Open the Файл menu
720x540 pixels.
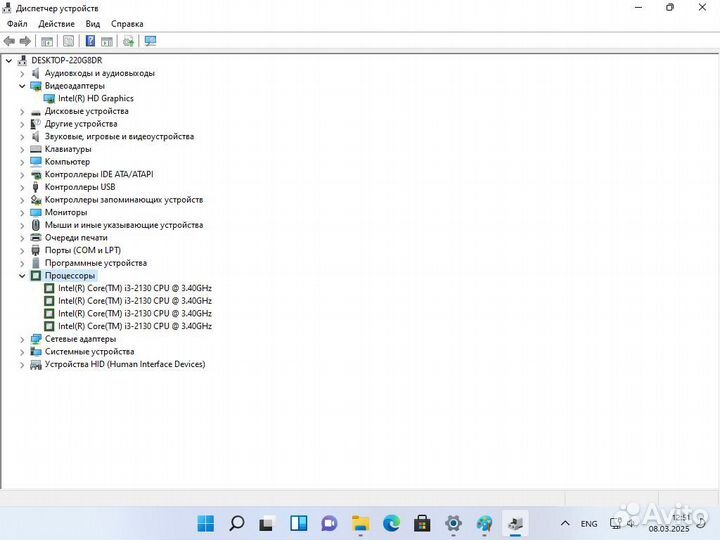[17, 24]
